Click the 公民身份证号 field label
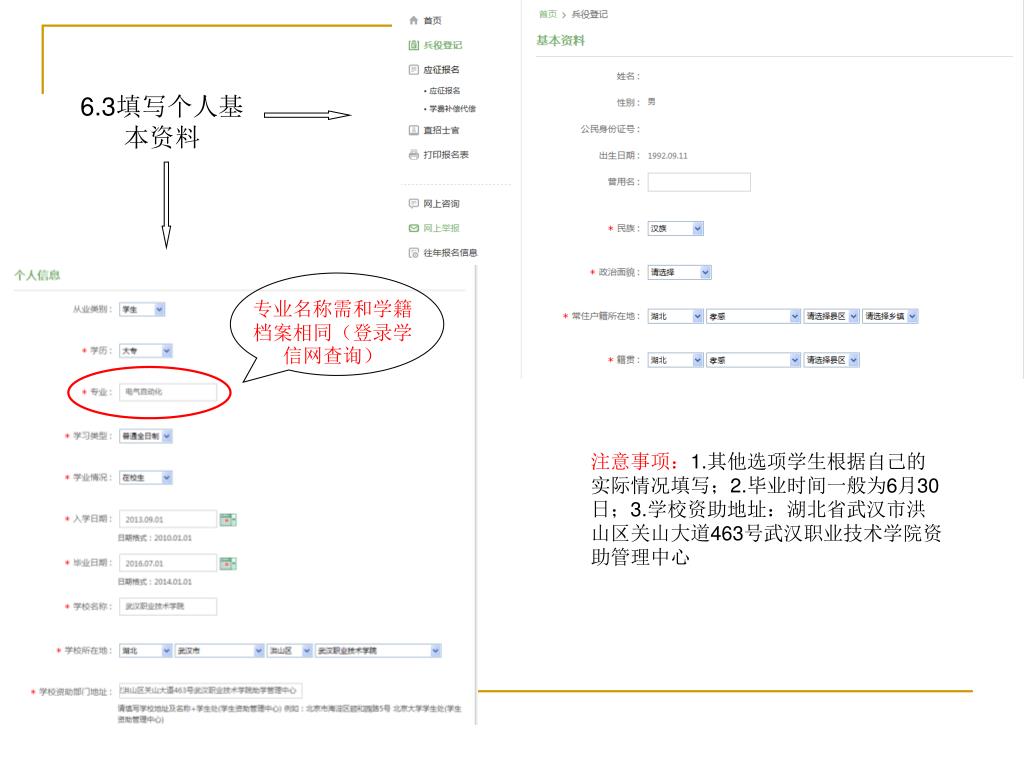 tap(610, 129)
